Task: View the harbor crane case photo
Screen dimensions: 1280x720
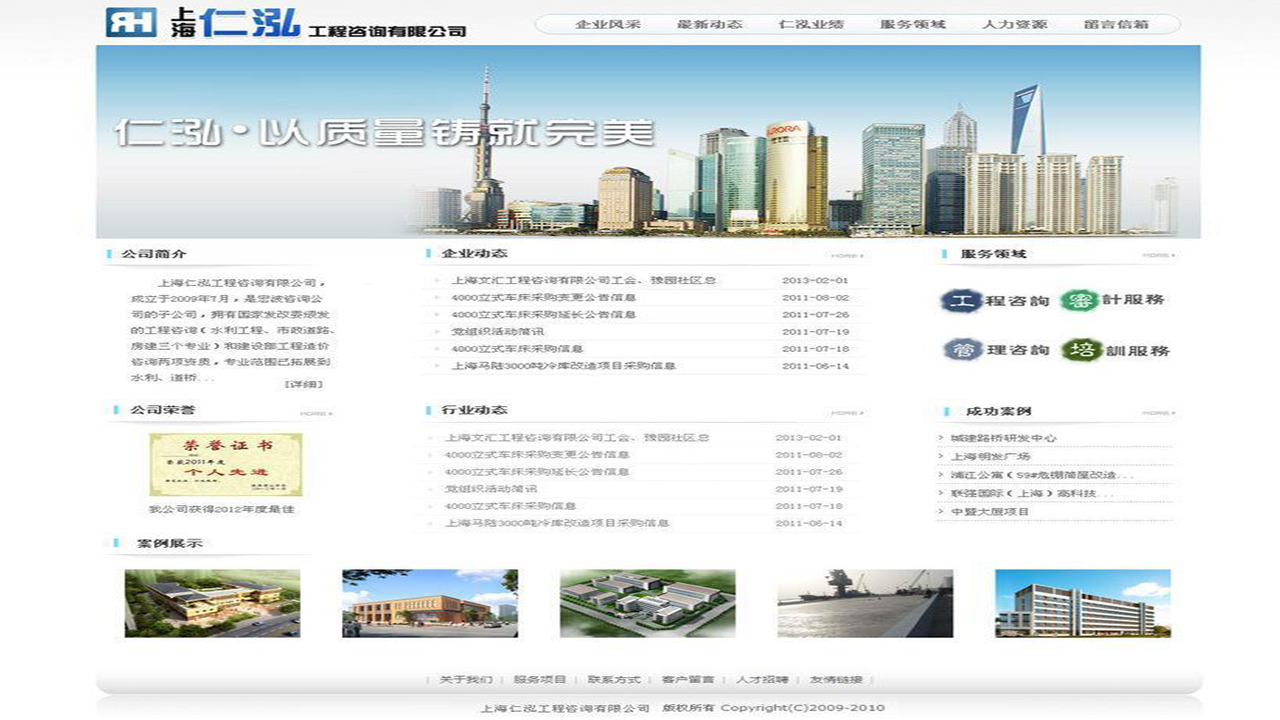Action: pyautogui.click(x=865, y=603)
